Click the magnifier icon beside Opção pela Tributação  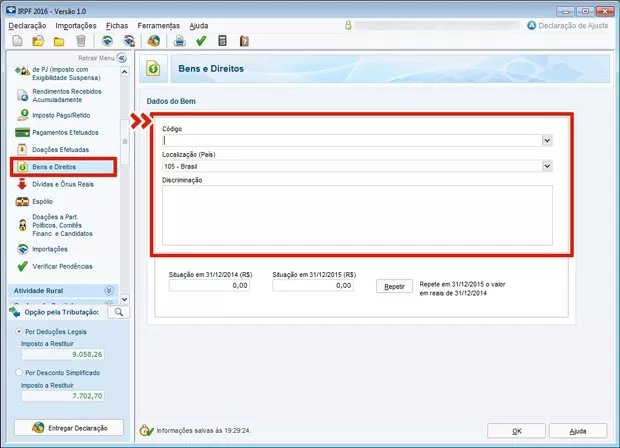tap(117, 312)
